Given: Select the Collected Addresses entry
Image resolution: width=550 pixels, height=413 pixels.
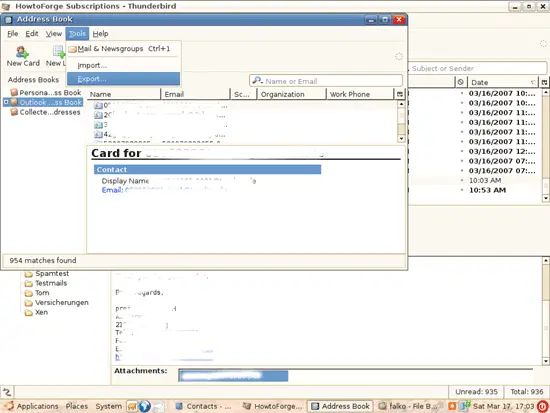Looking at the screenshot, I should pyautogui.click(x=50, y=112).
